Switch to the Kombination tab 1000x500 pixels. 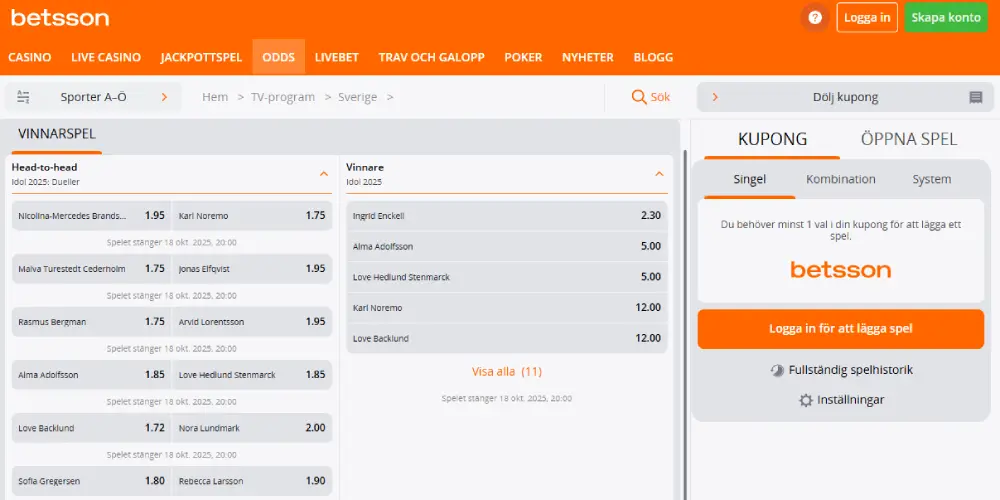(841, 180)
